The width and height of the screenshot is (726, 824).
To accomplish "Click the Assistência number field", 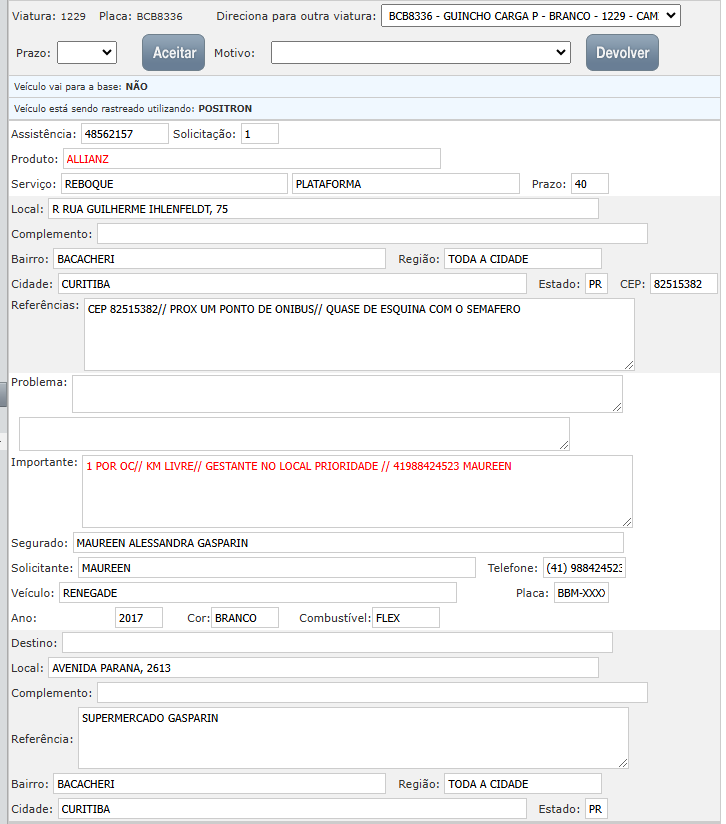I will coord(124,134).
